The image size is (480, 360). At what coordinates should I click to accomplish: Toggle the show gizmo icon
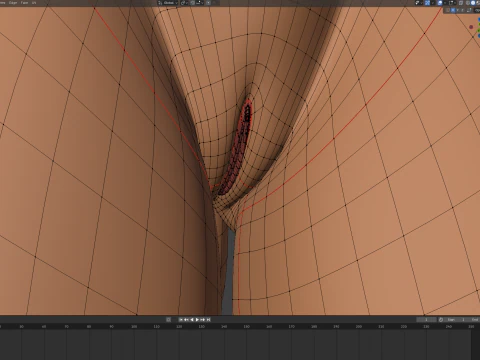pos(427,3)
